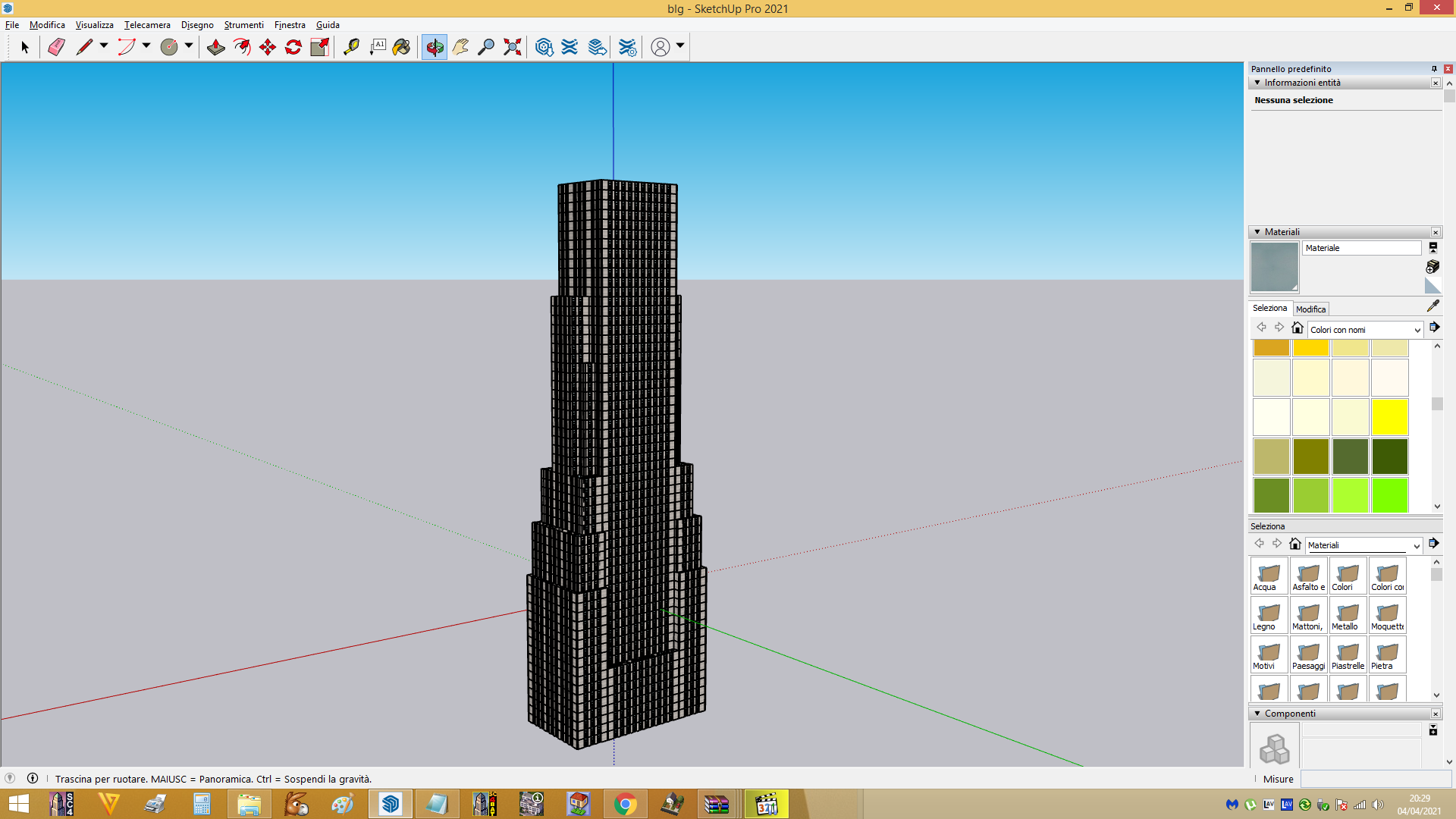The image size is (1456, 819).
Task: Open the Disegno menu
Action: click(197, 25)
